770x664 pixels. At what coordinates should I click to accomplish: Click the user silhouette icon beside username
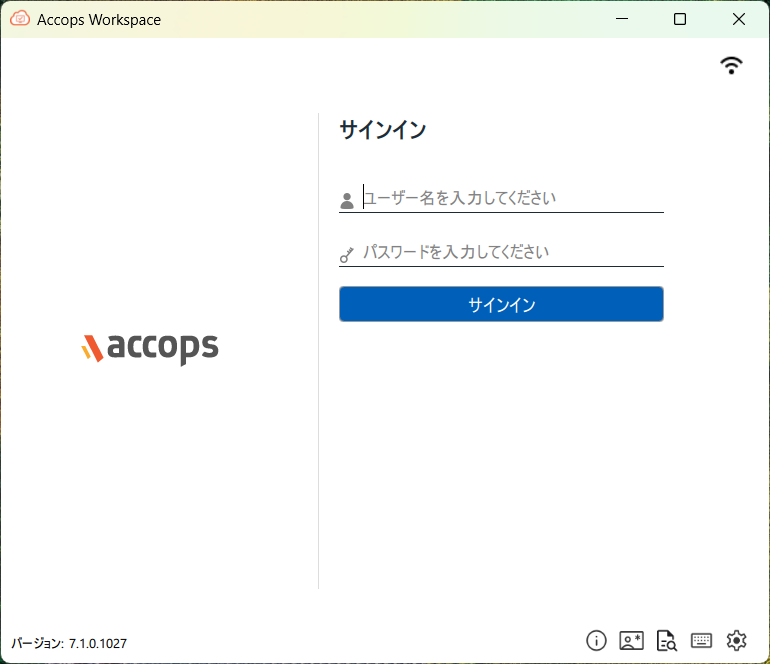[347, 200]
